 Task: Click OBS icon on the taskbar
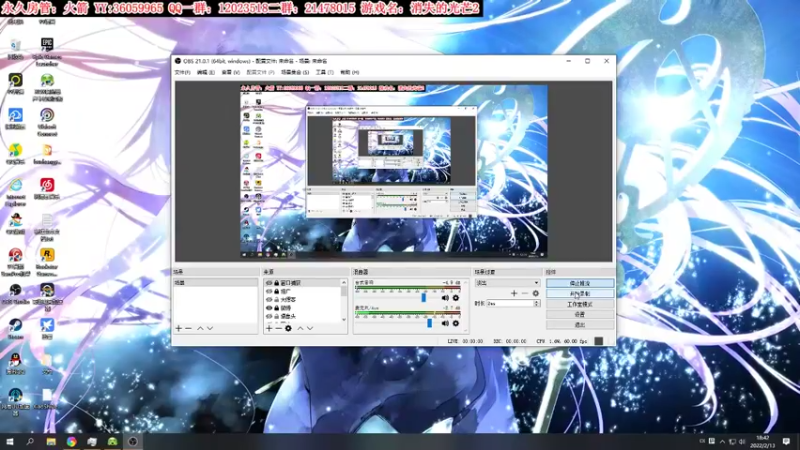pos(133,441)
